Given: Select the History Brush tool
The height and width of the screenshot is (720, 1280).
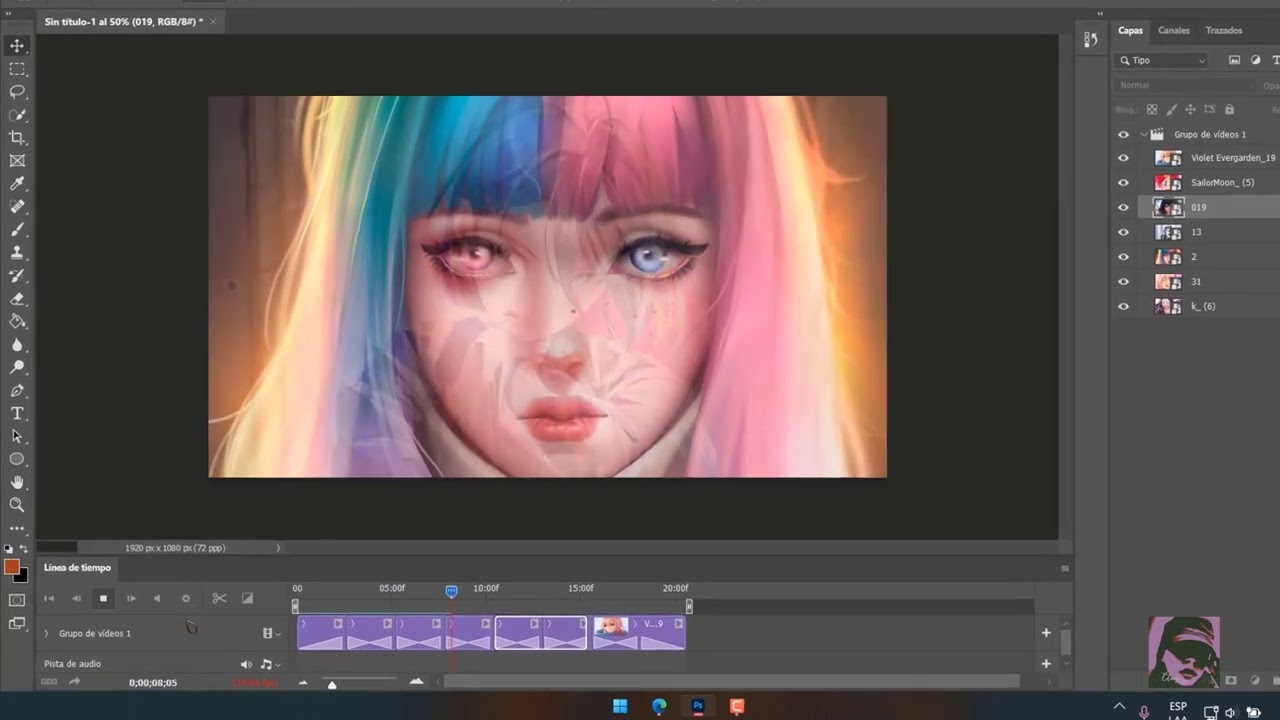Looking at the screenshot, I should click(17, 276).
